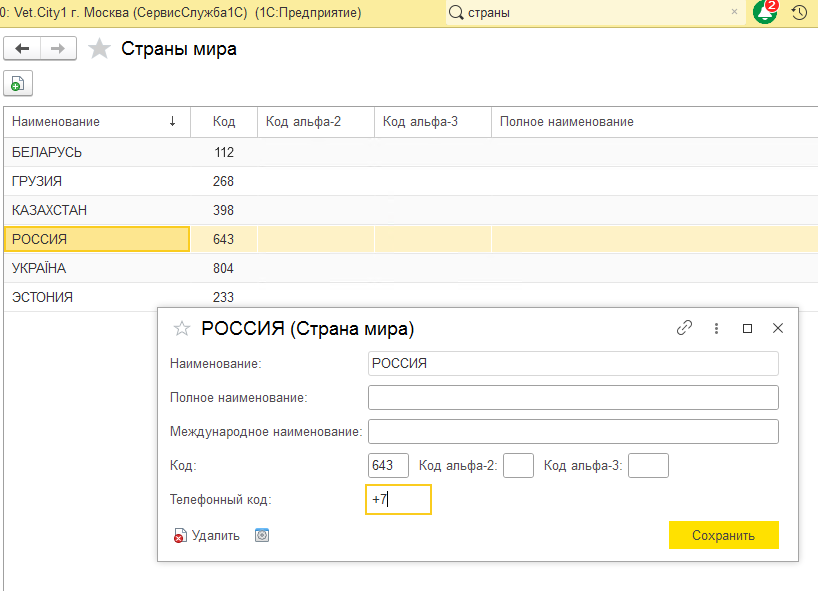Click the Полное наименование column header

pos(566,122)
